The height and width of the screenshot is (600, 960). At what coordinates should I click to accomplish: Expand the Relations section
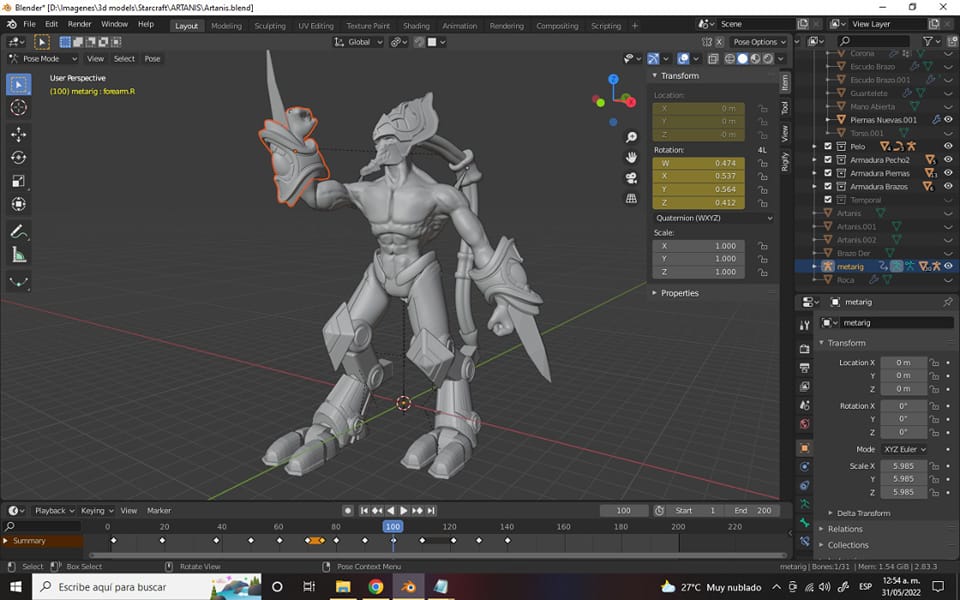(845, 529)
